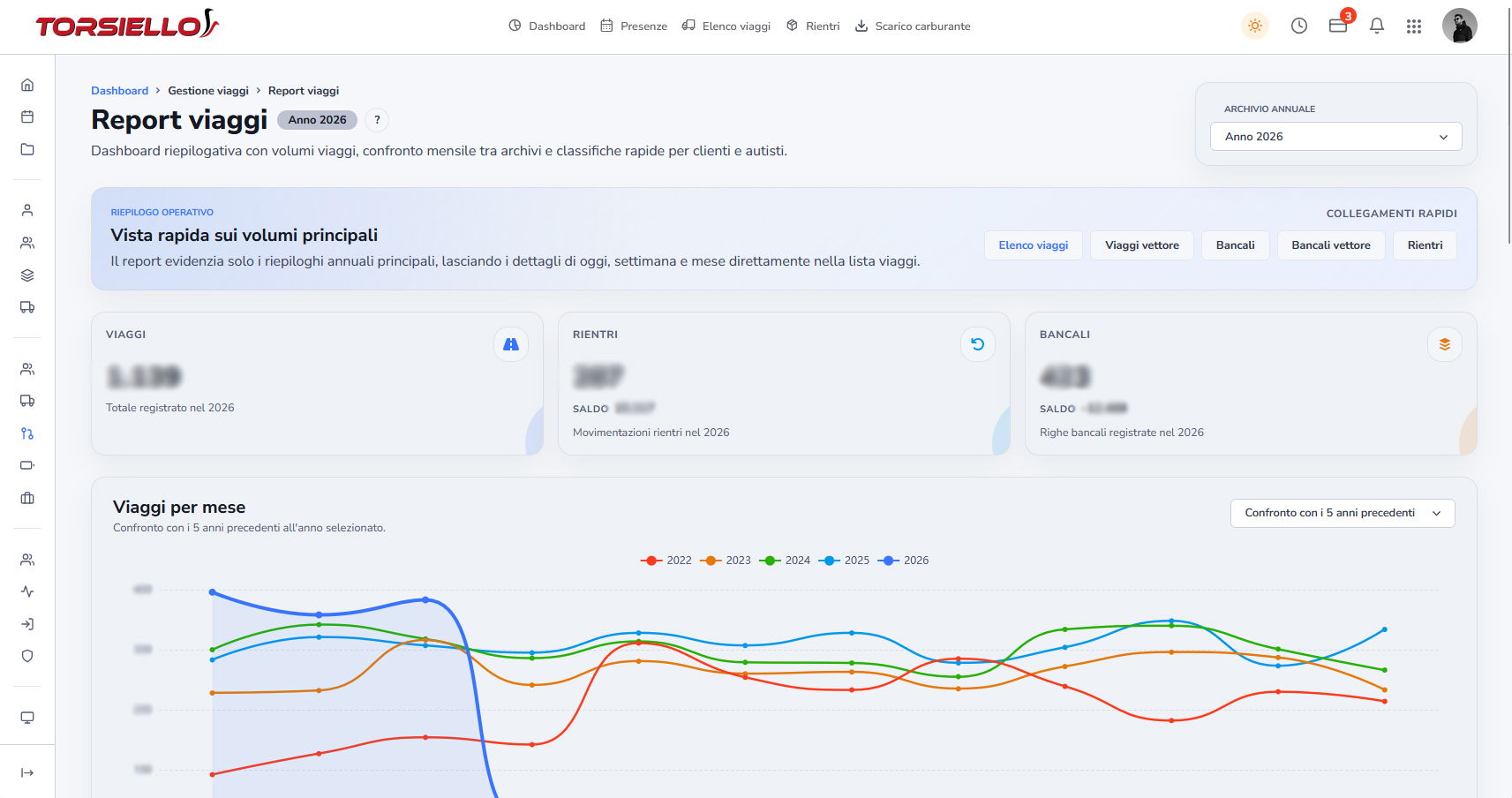Click the activity pulse icon in the sidebar
The width and height of the screenshot is (1512, 798).
pyautogui.click(x=27, y=591)
